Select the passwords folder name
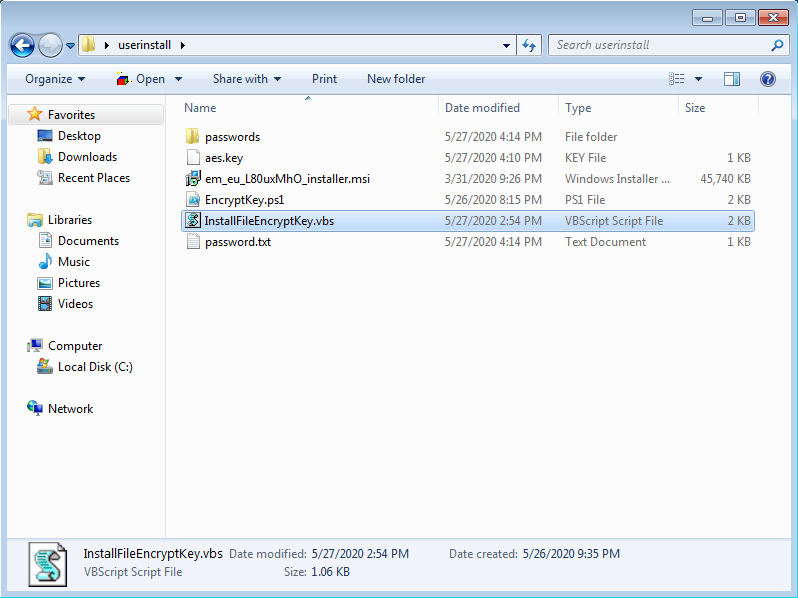This screenshot has width=798, height=598. 233,137
